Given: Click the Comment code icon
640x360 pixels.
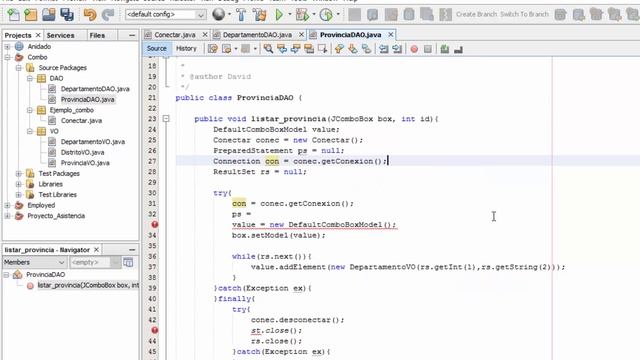Looking at the screenshot, I should [x=444, y=49].
